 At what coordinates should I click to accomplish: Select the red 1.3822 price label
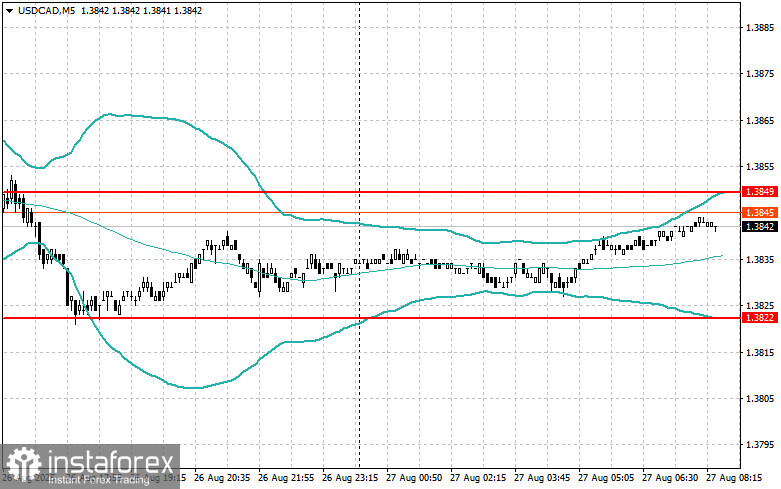760,318
